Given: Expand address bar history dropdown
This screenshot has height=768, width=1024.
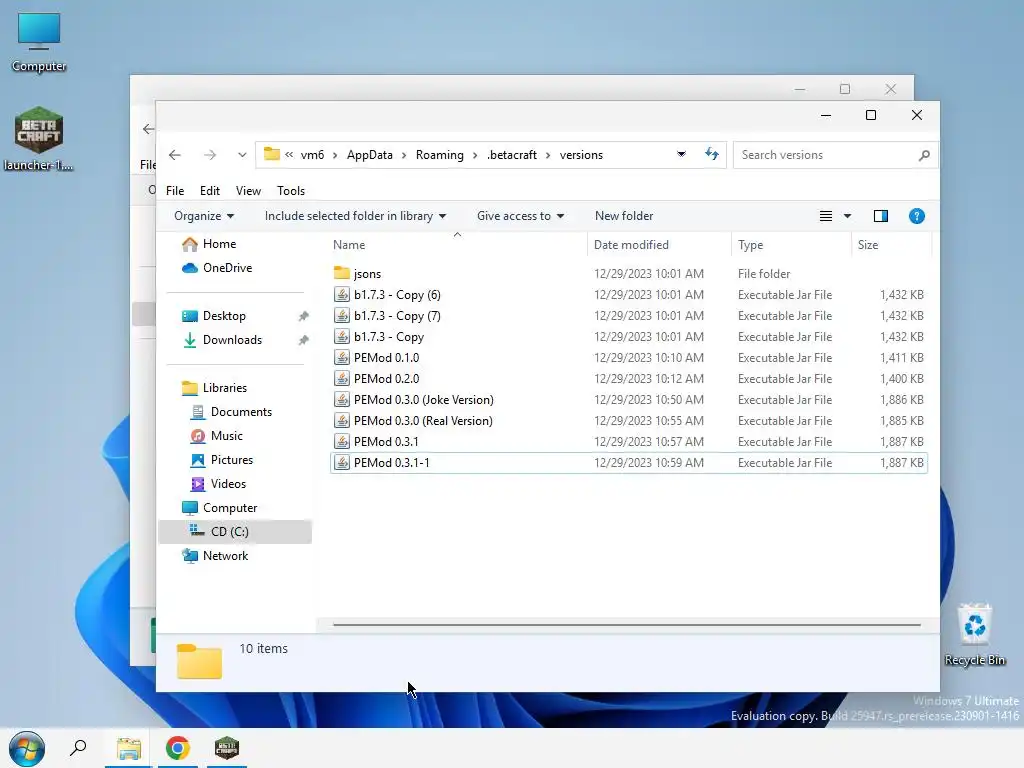Looking at the screenshot, I should coord(681,155).
